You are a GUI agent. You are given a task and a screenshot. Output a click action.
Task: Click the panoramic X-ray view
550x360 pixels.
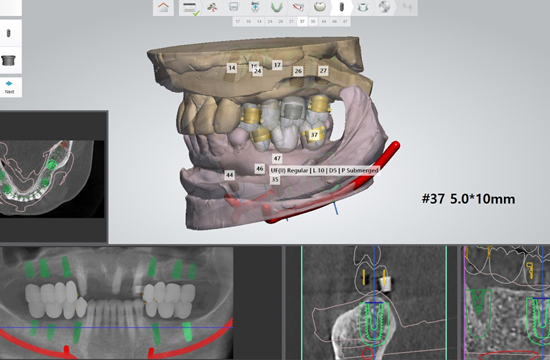coord(116,302)
